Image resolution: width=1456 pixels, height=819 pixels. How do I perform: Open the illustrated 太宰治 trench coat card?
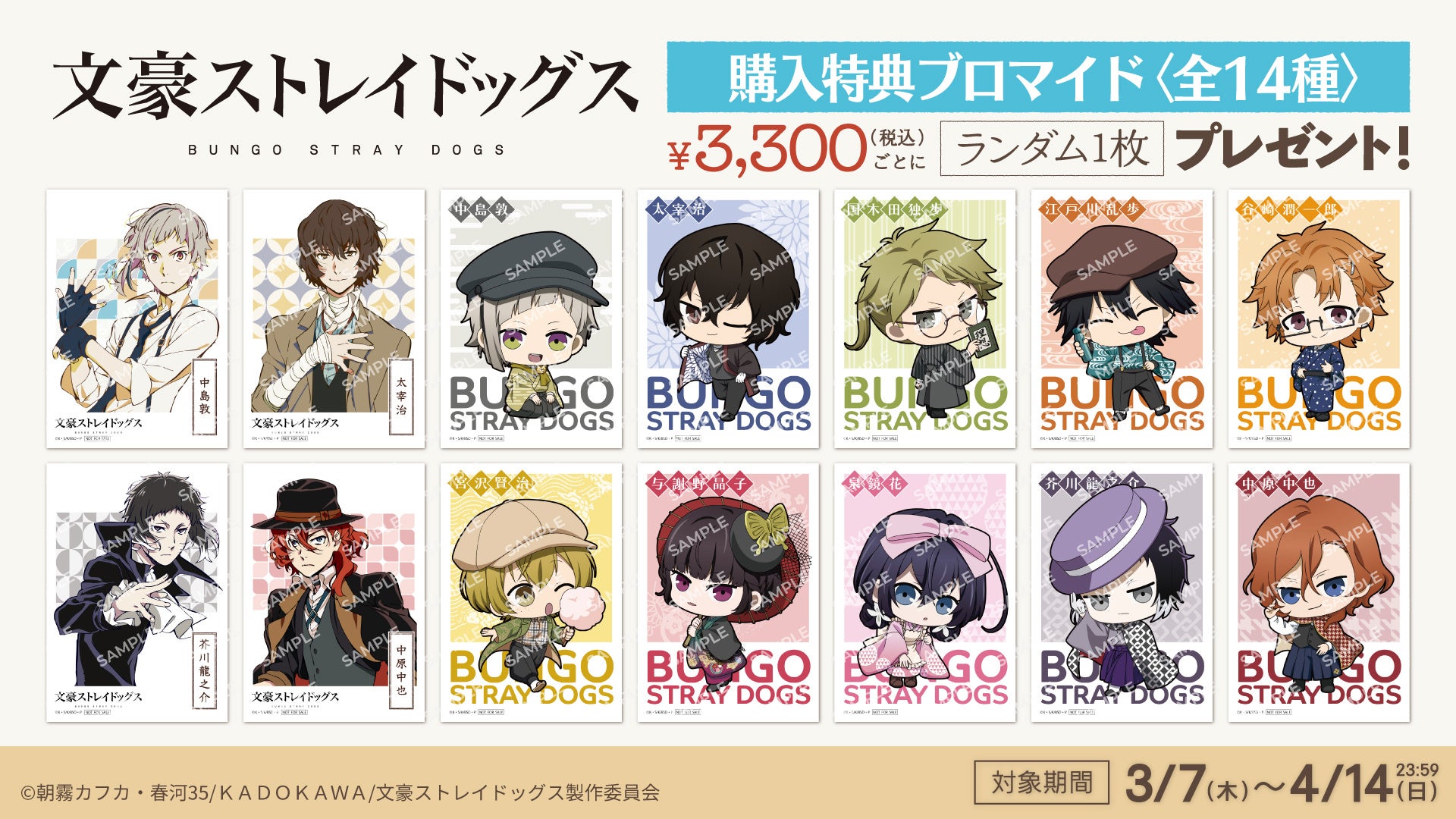[x=334, y=318]
